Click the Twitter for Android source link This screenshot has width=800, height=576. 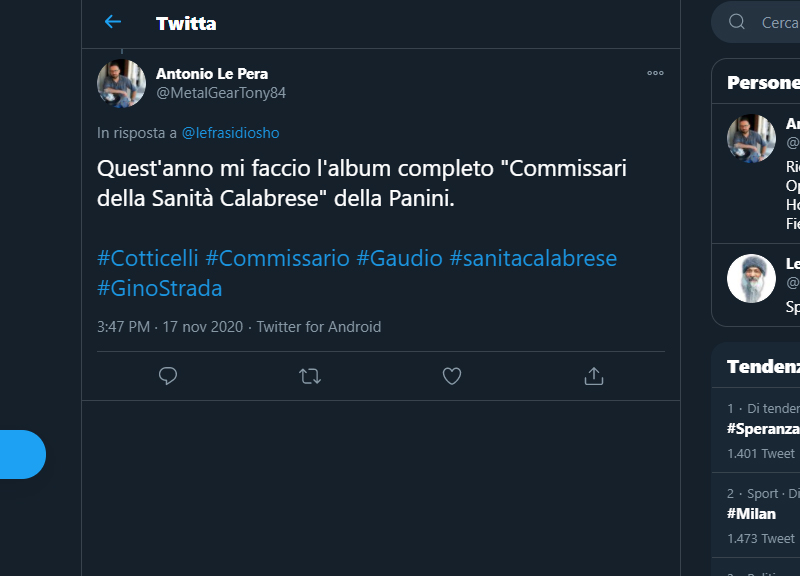tap(319, 327)
